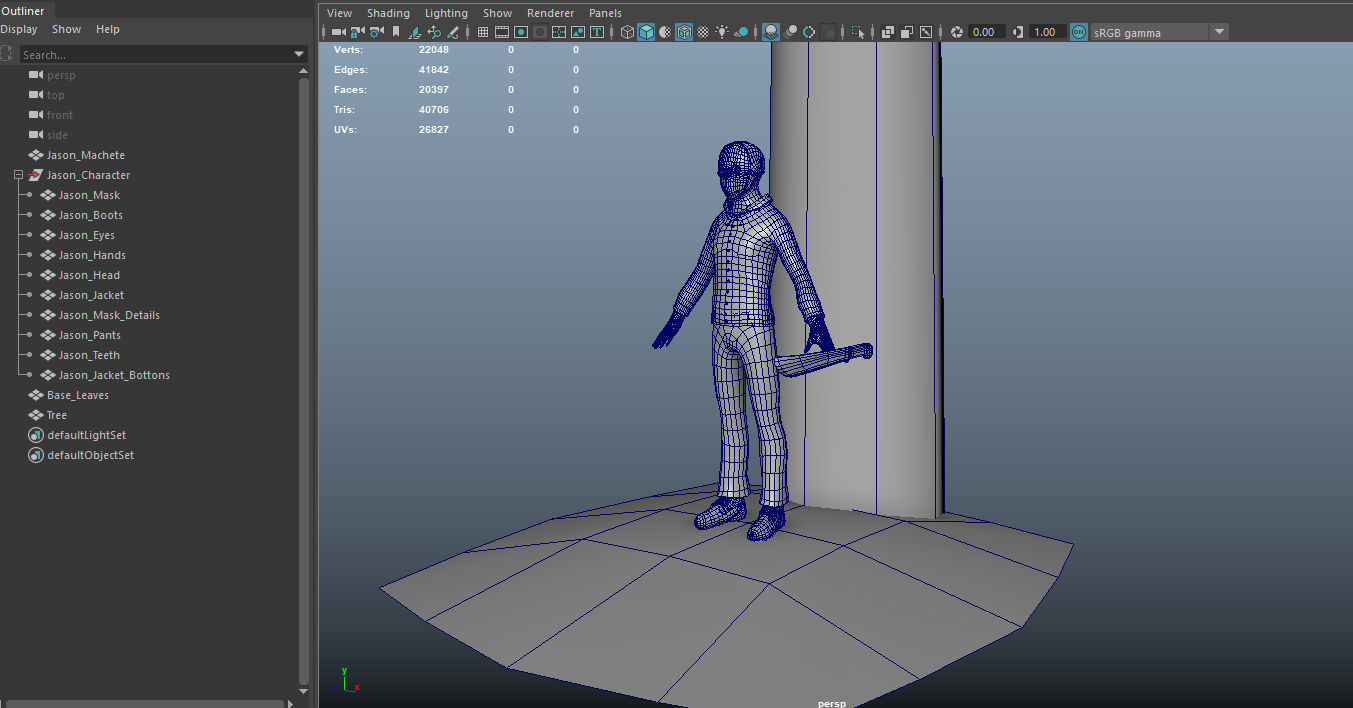Click the Exposure aperture icon
Image resolution: width=1353 pixels, height=708 pixels.
(956, 32)
